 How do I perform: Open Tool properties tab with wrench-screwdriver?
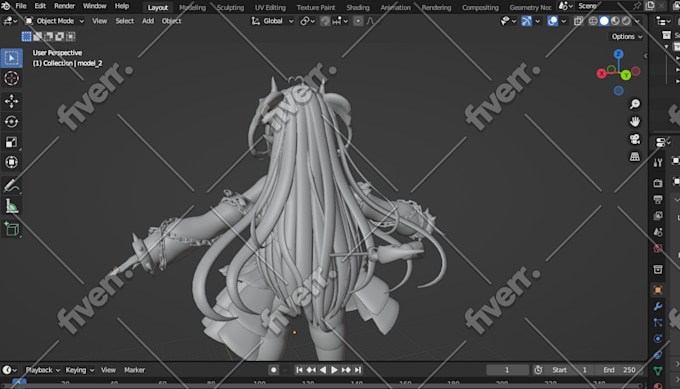tap(658, 163)
